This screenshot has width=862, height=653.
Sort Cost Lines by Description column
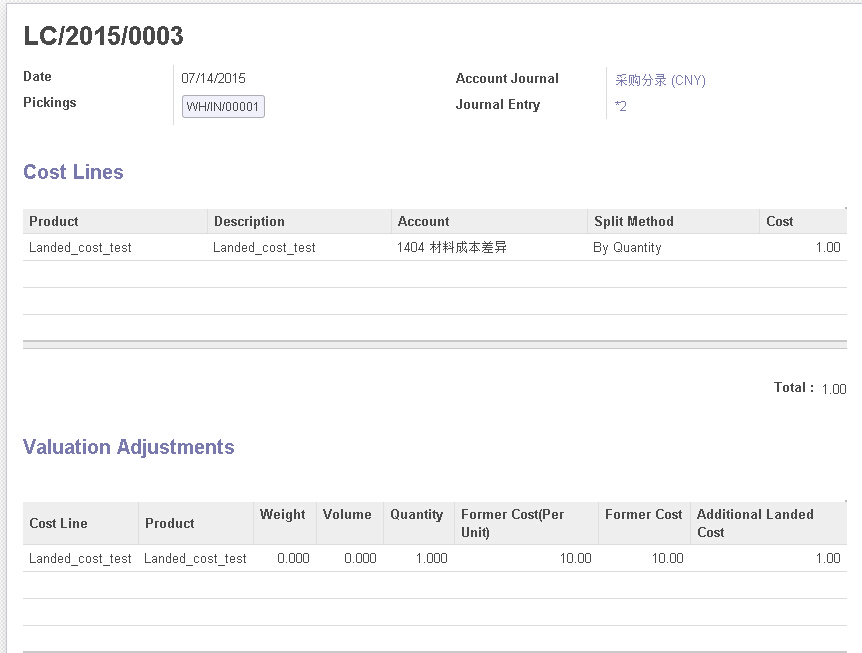[249, 221]
